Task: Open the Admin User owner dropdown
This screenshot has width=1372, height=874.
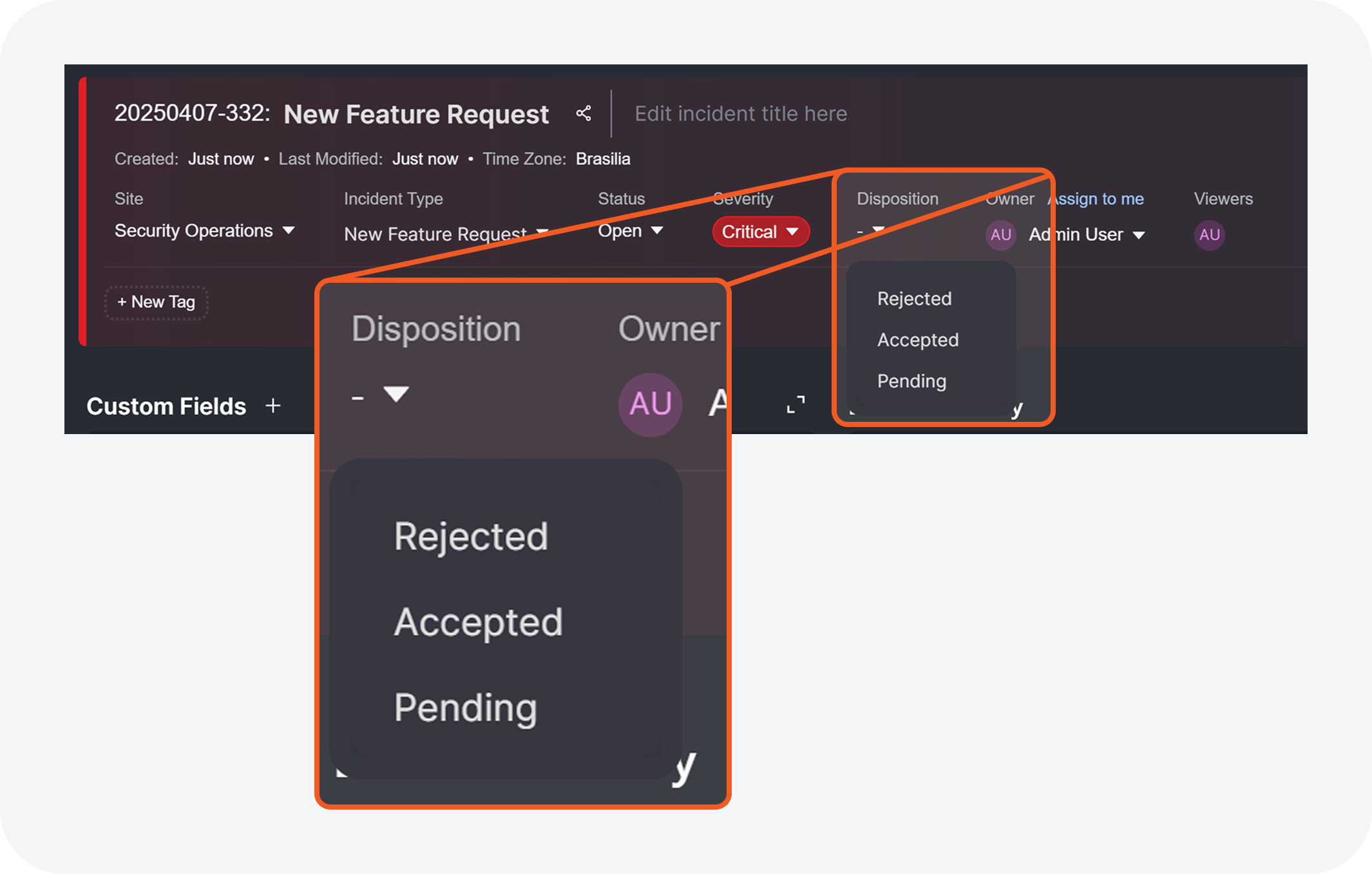Action: pyautogui.click(x=1087, y=234)
